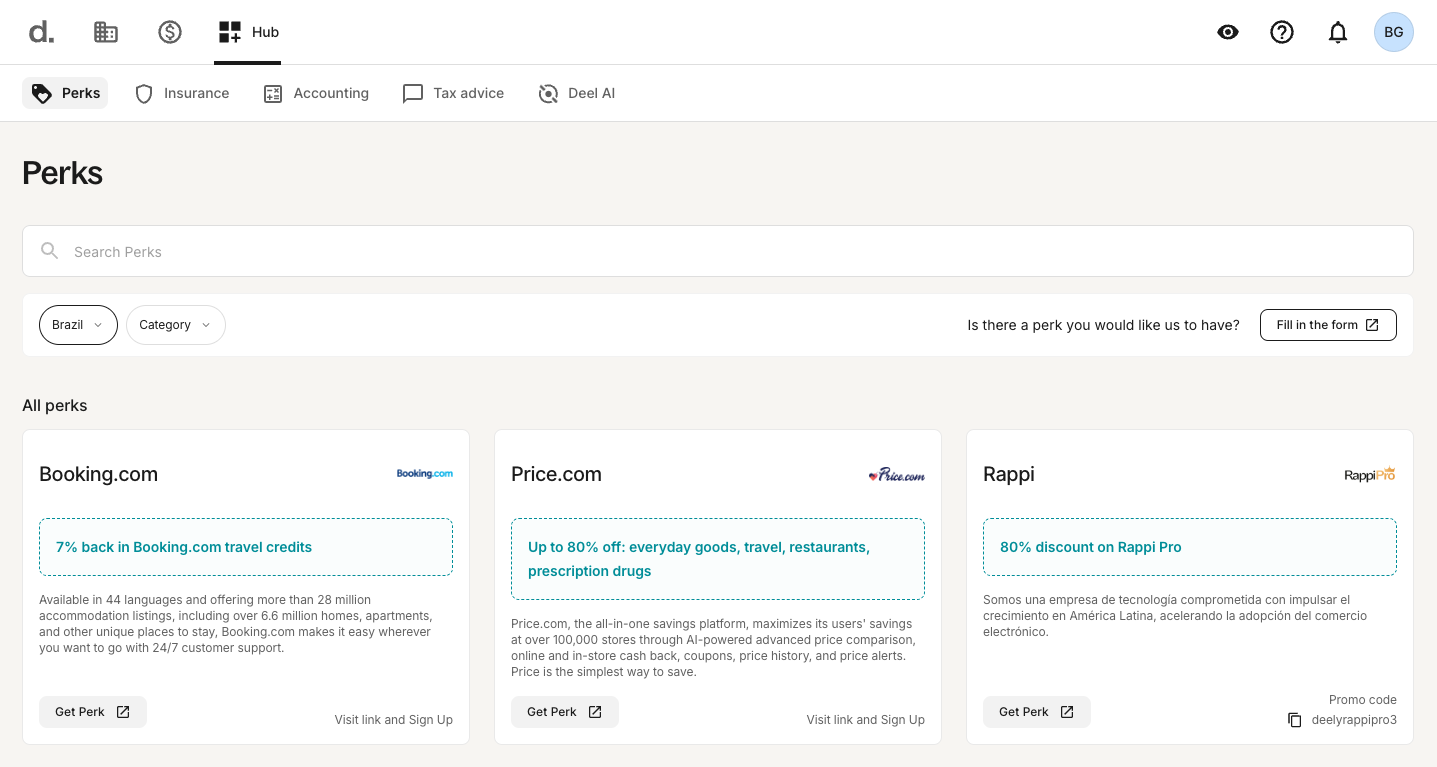Screen dimensions: 1437x767
Task: Click Get Perk for Price.com
Action: click(x=565, y=712)
